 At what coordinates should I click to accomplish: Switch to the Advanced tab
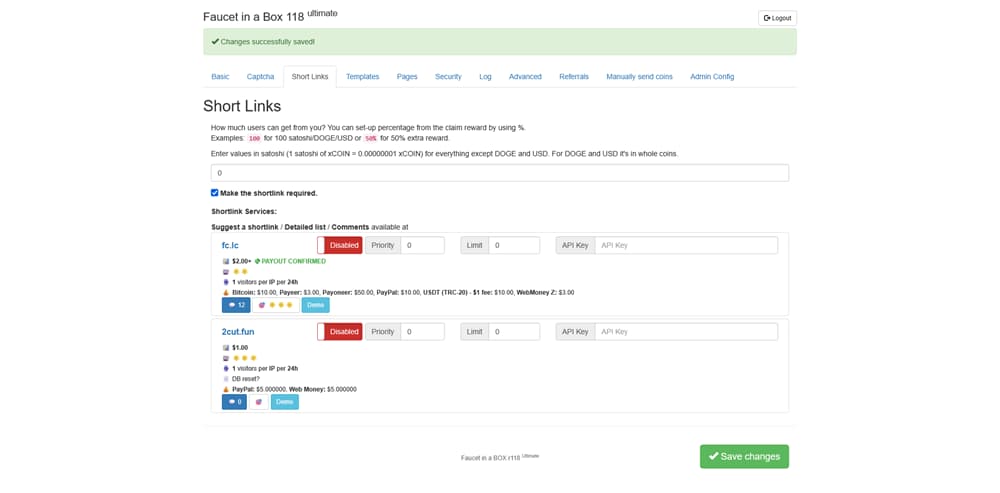(525, 77)
